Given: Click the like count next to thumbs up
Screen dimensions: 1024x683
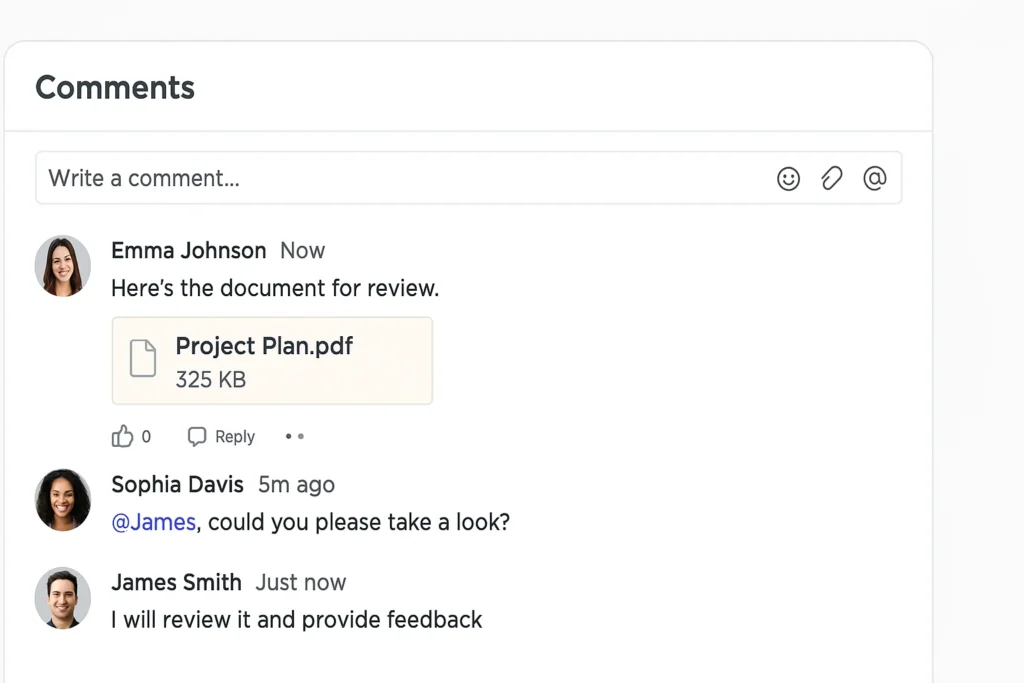Looking at the screenshot, I should tap(146, 437).
